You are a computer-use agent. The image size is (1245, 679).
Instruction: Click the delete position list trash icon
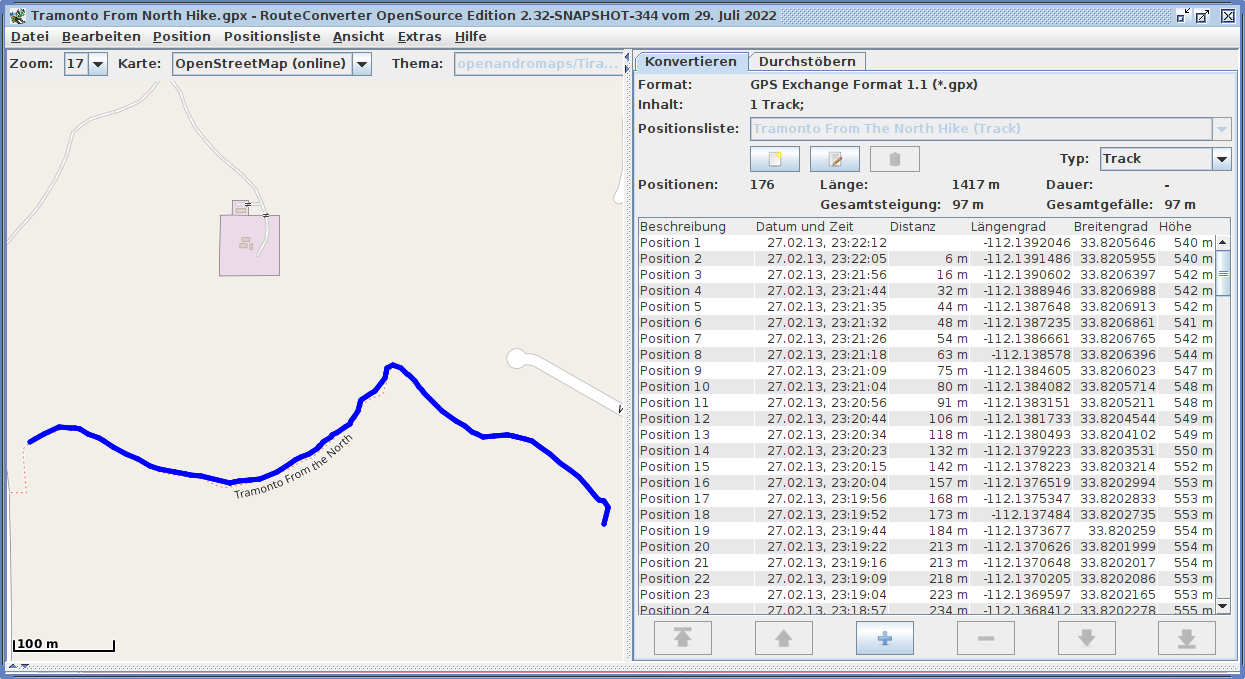click(894, 159)
